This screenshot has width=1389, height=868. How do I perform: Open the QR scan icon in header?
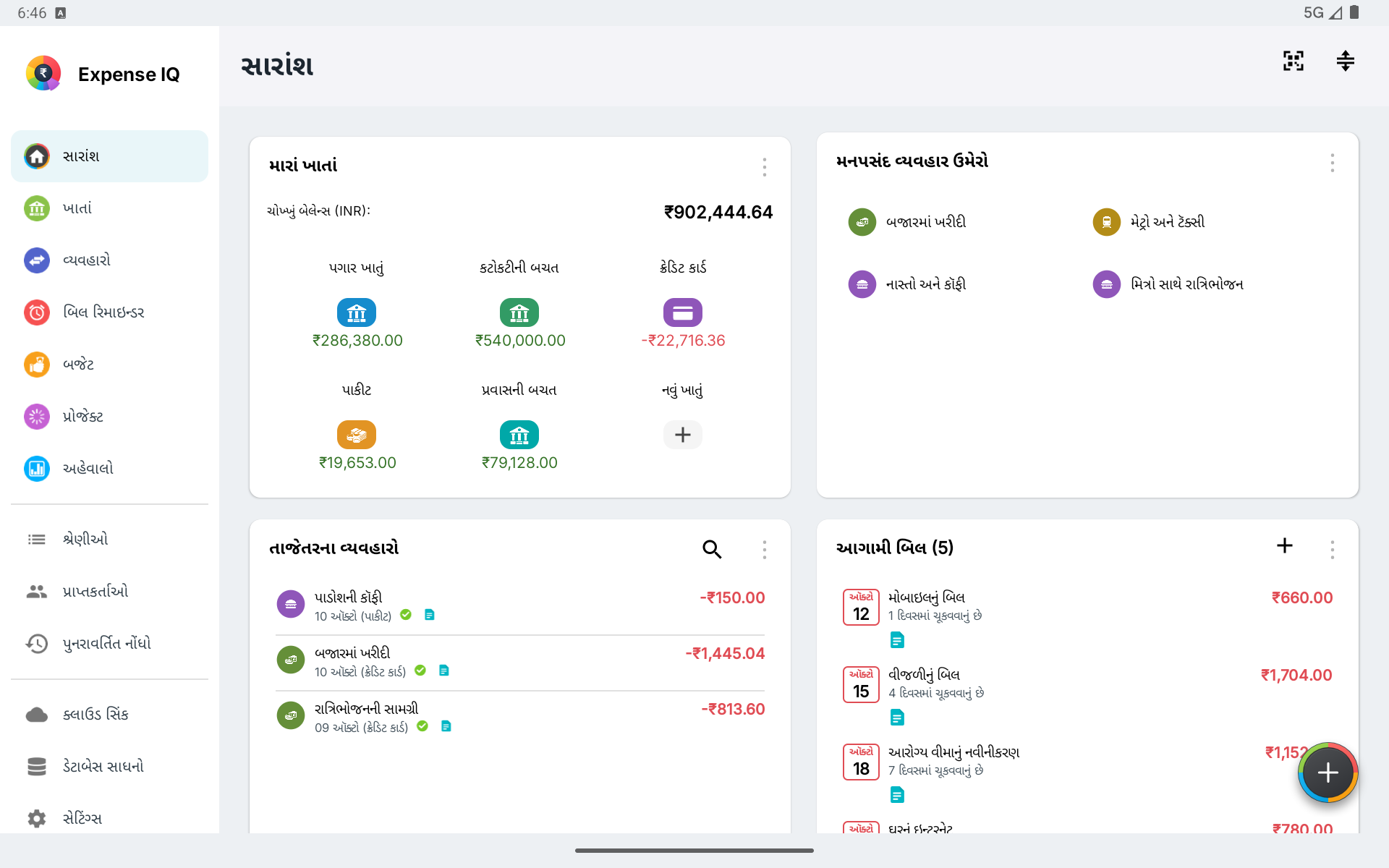(x=1294, y=61)
